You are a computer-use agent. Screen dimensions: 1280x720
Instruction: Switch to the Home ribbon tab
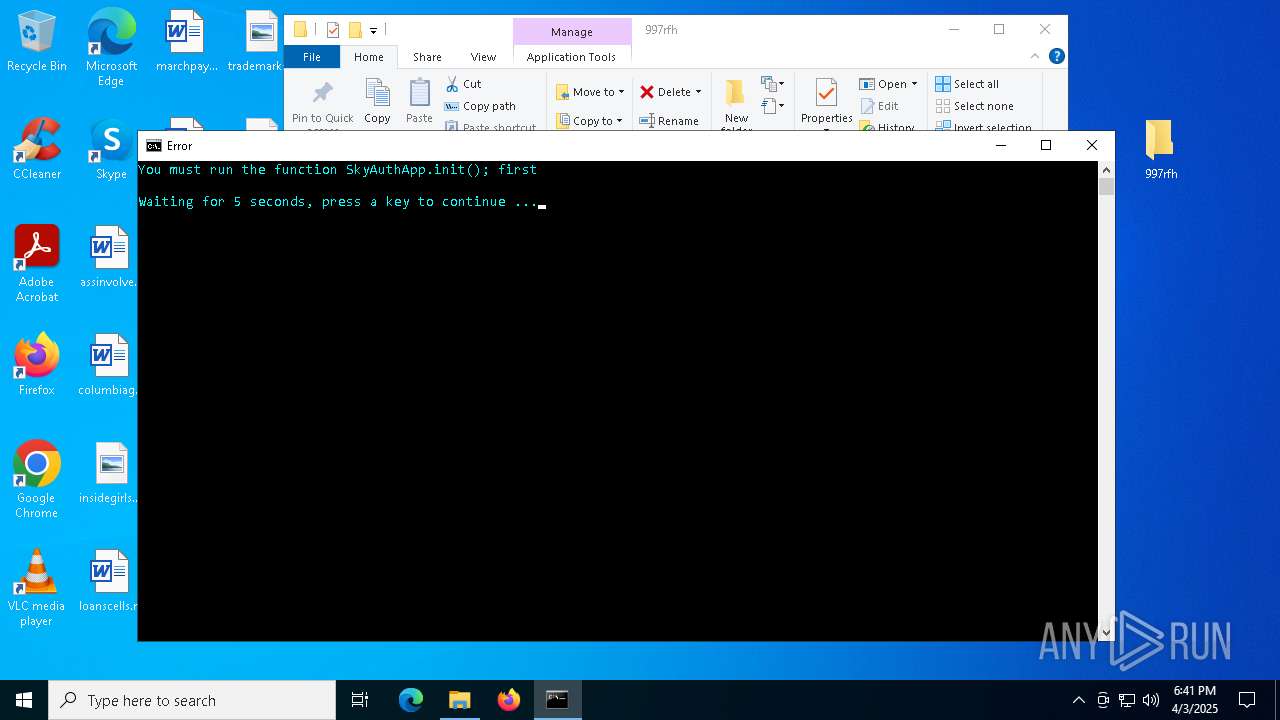369,57
